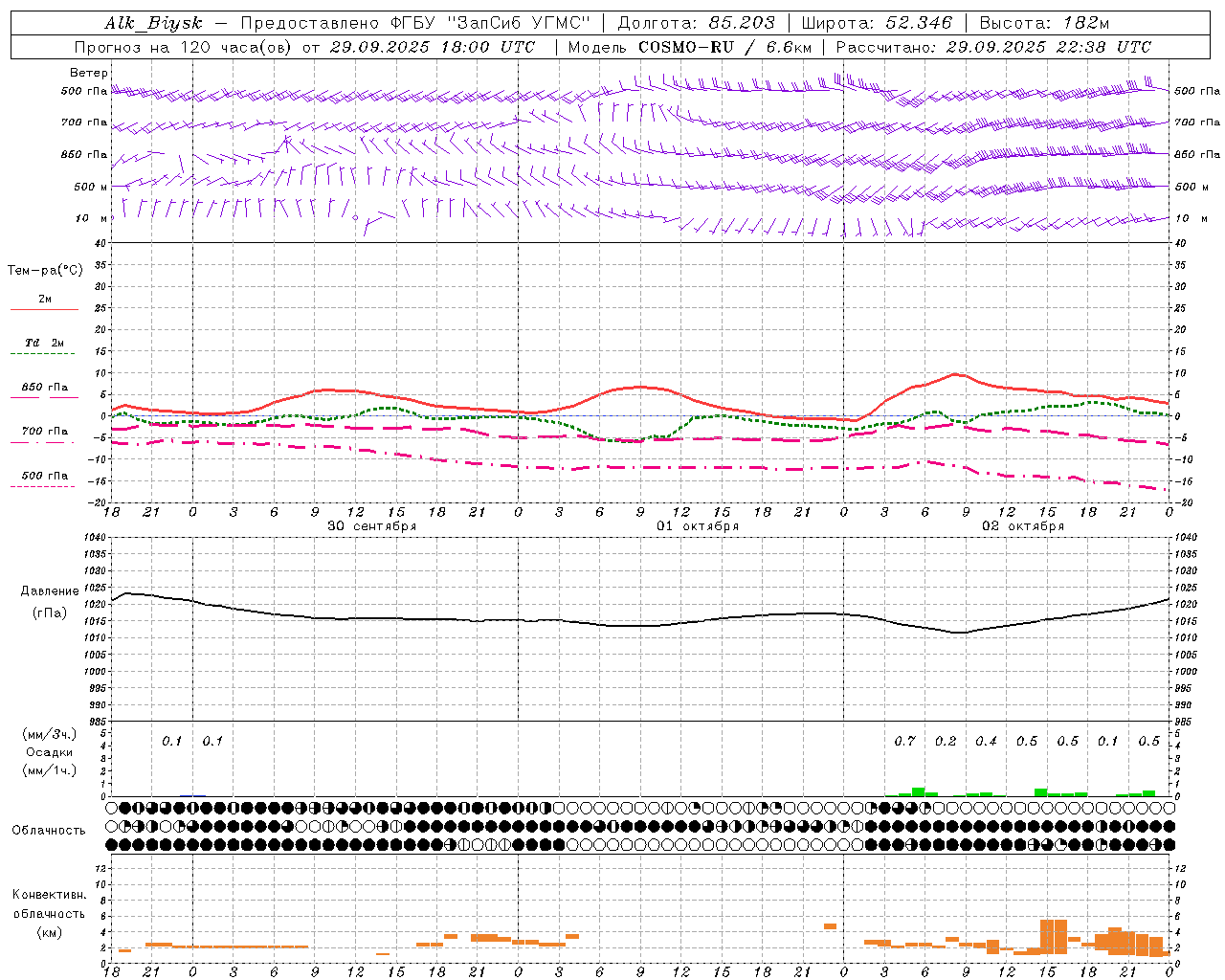Click the 'Осадки' precipitation label

pos(49,752)
